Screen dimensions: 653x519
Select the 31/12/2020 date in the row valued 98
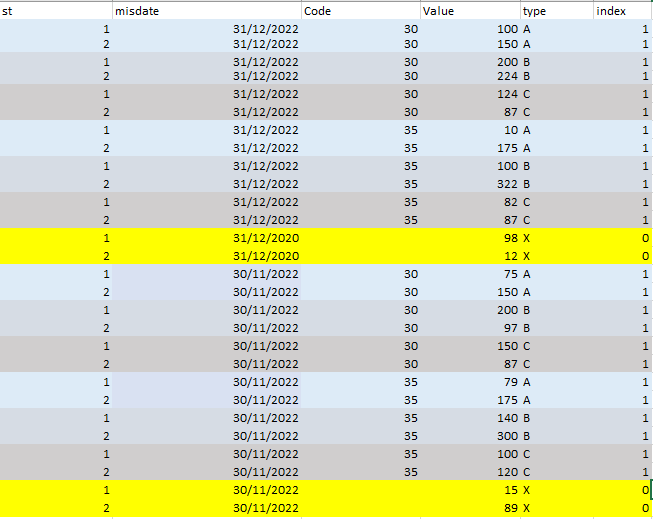(207, 238)
